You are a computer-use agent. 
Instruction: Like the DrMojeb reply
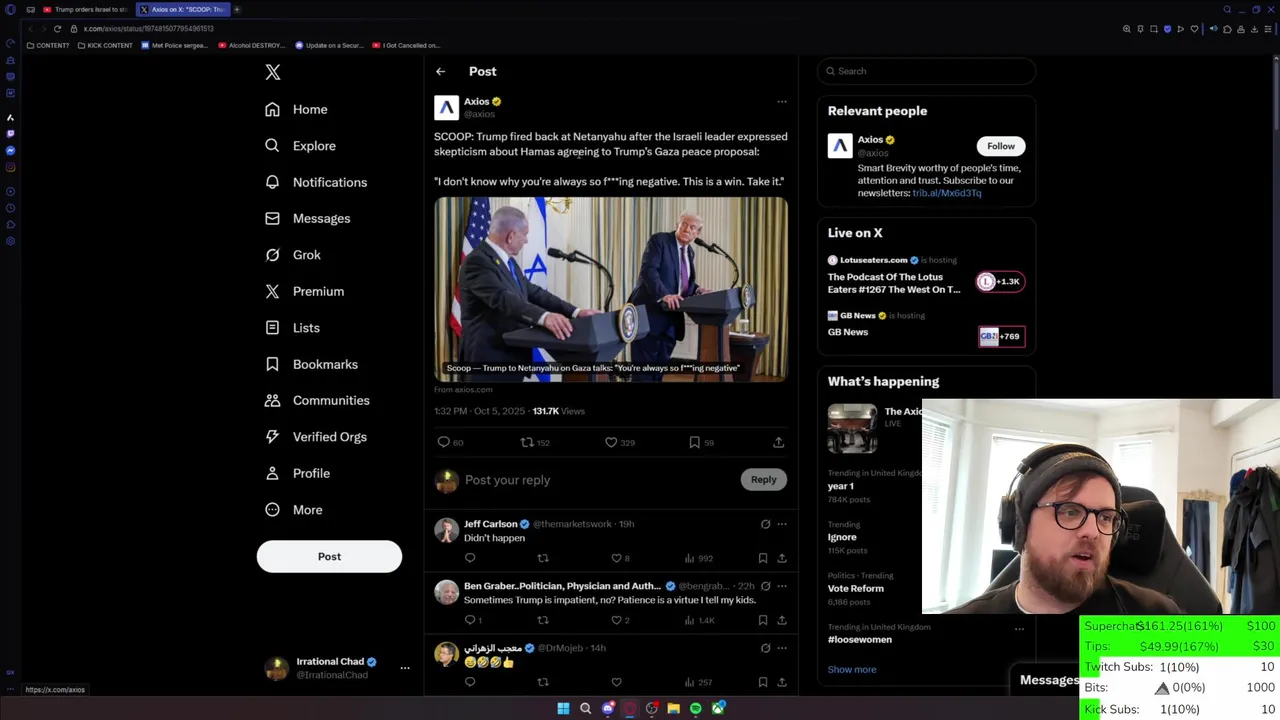pos(616,682)
